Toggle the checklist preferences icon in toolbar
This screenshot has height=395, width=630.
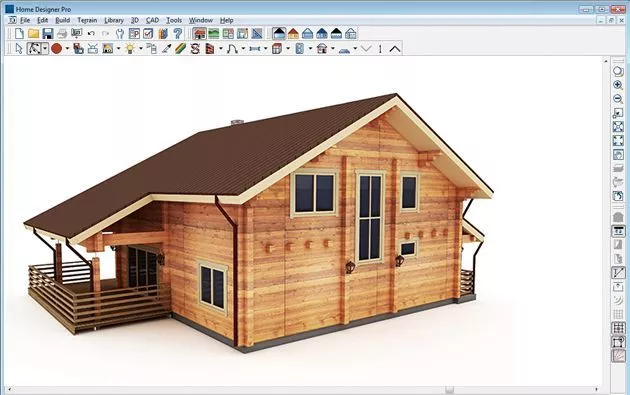[x=148, y=34]
